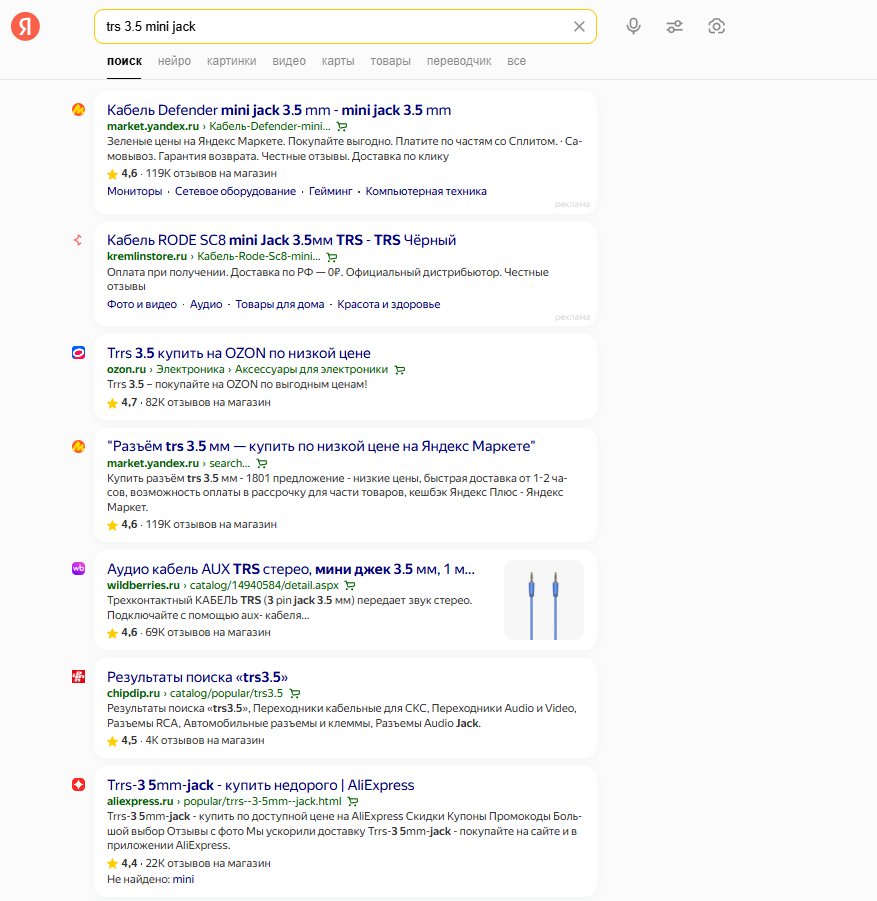This screenshot has width=877, height=901.
Task: Click the cart icon after market.yandex.ru search URL
Action: coord(262,464)
